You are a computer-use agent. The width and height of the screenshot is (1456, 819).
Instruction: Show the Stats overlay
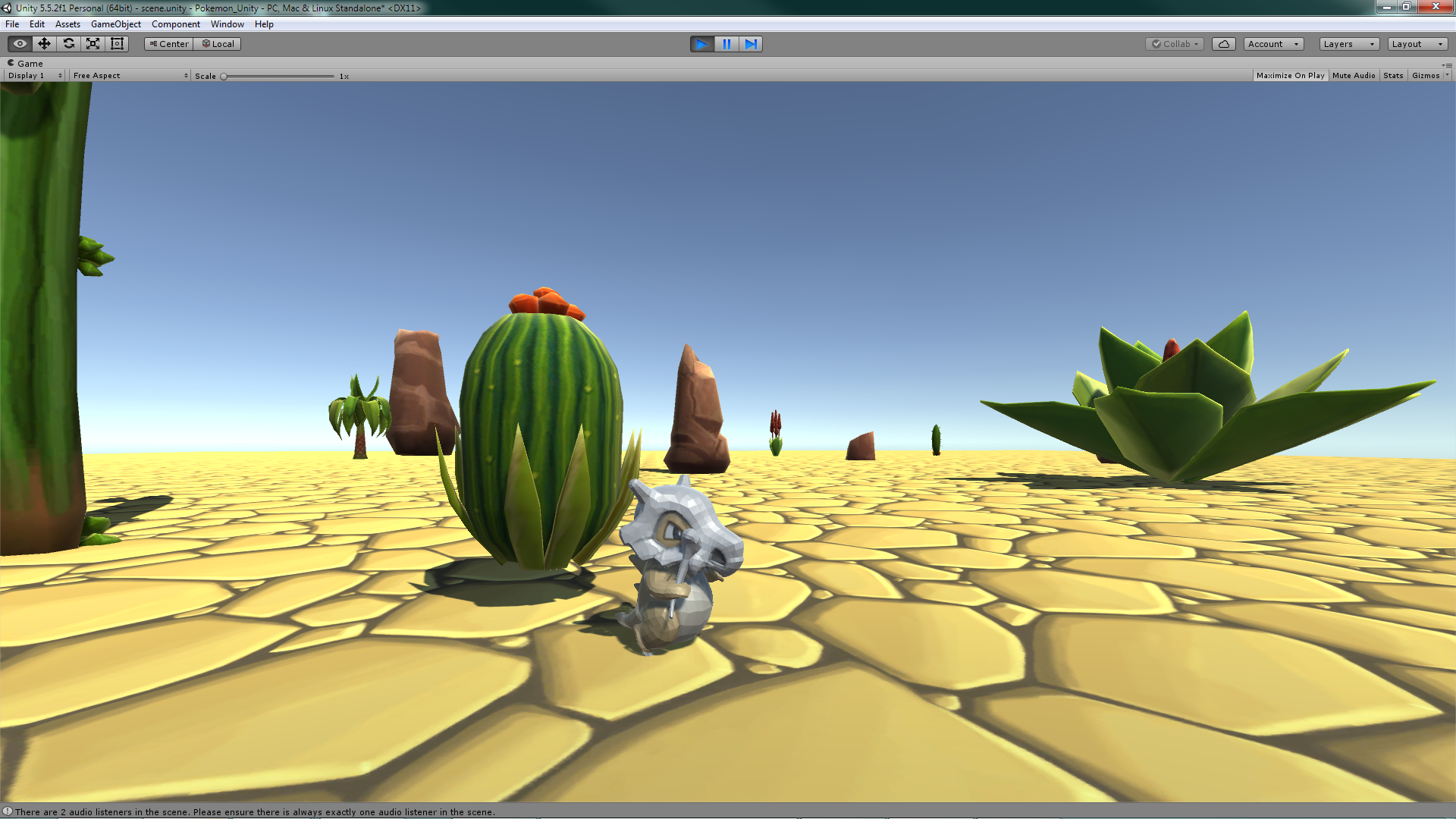coord(1392,76)
